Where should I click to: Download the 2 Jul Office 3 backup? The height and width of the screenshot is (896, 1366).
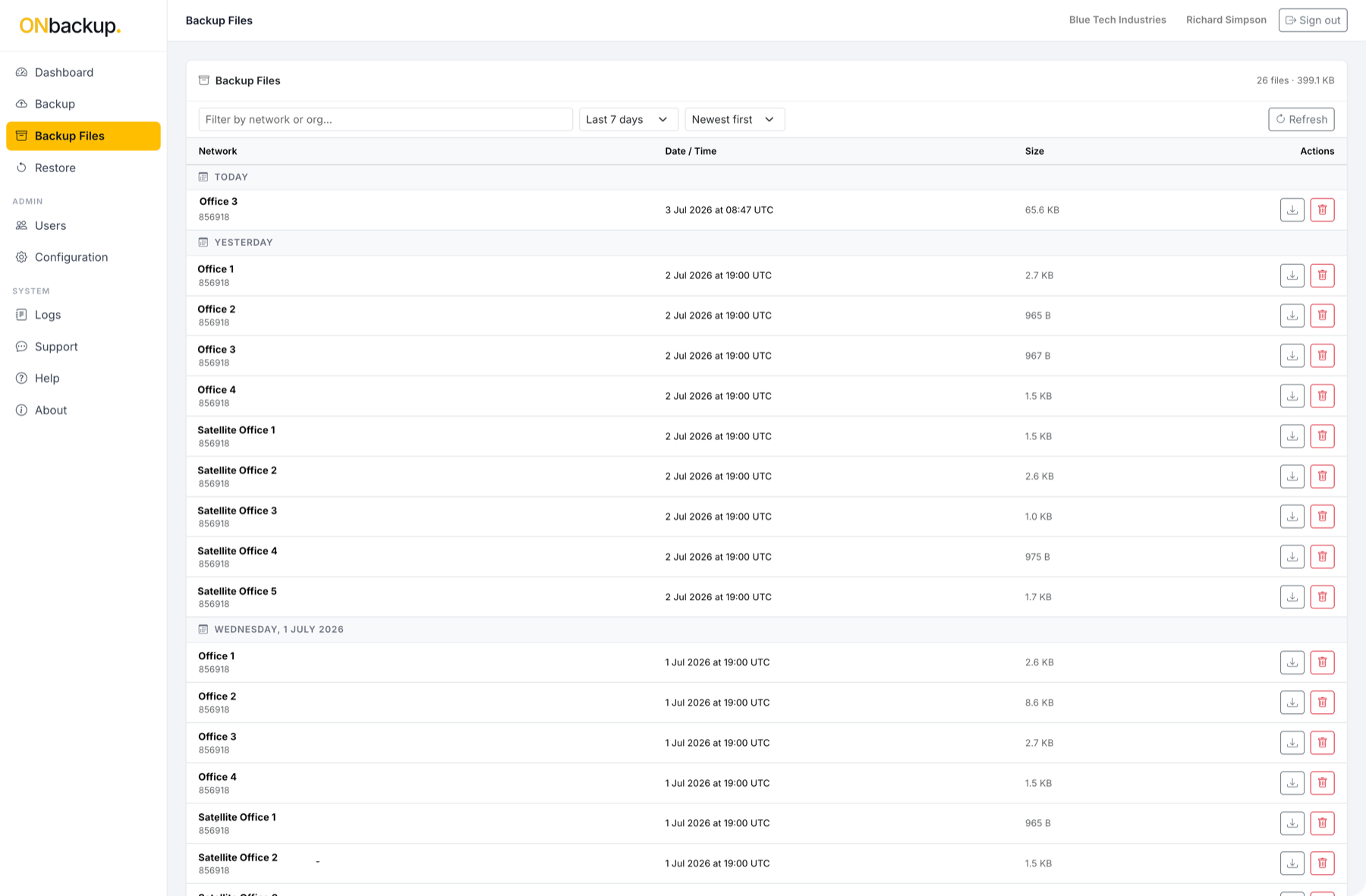coord(1292,356)
